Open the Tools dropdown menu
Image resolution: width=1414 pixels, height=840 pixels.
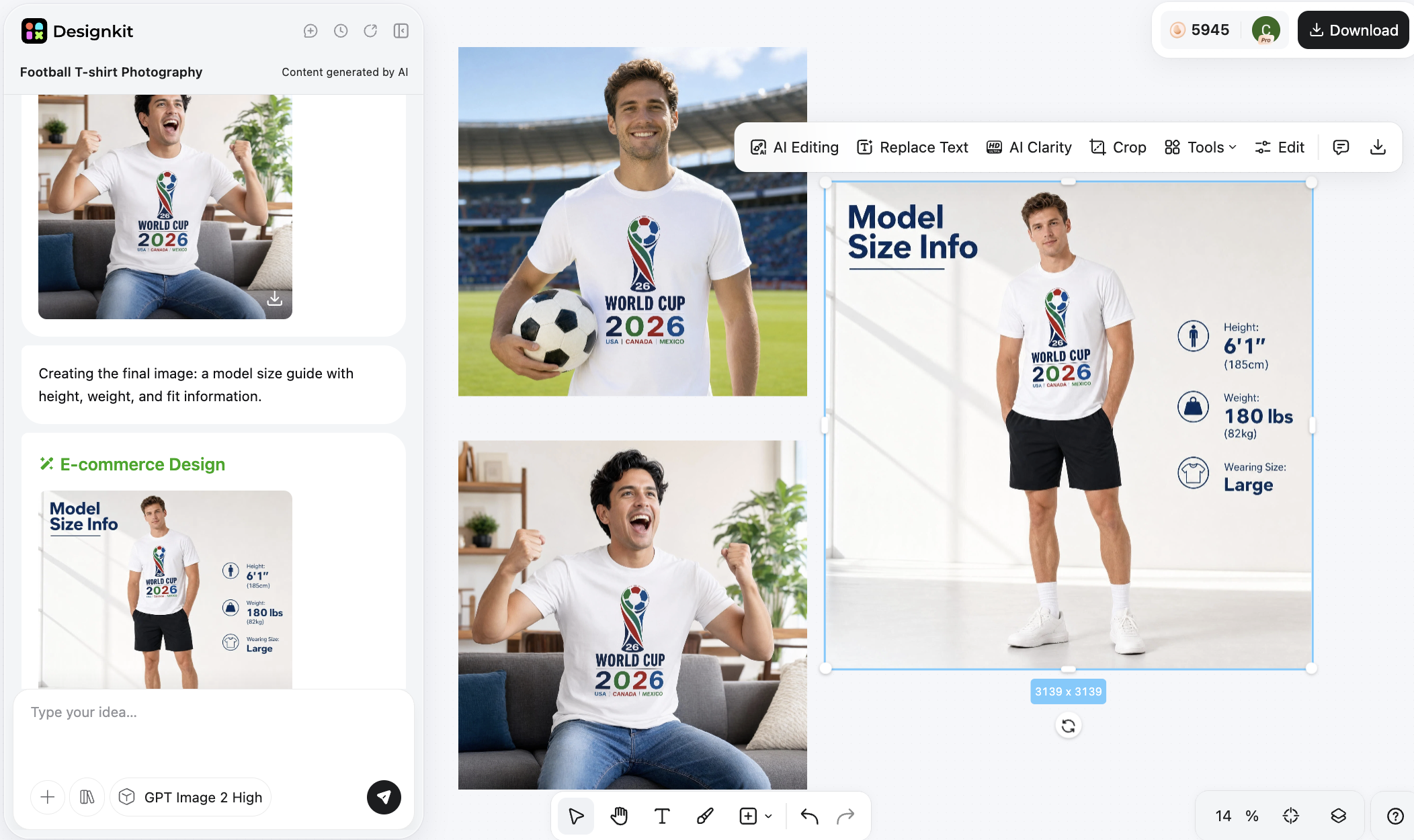click(x=1200, y=147)
